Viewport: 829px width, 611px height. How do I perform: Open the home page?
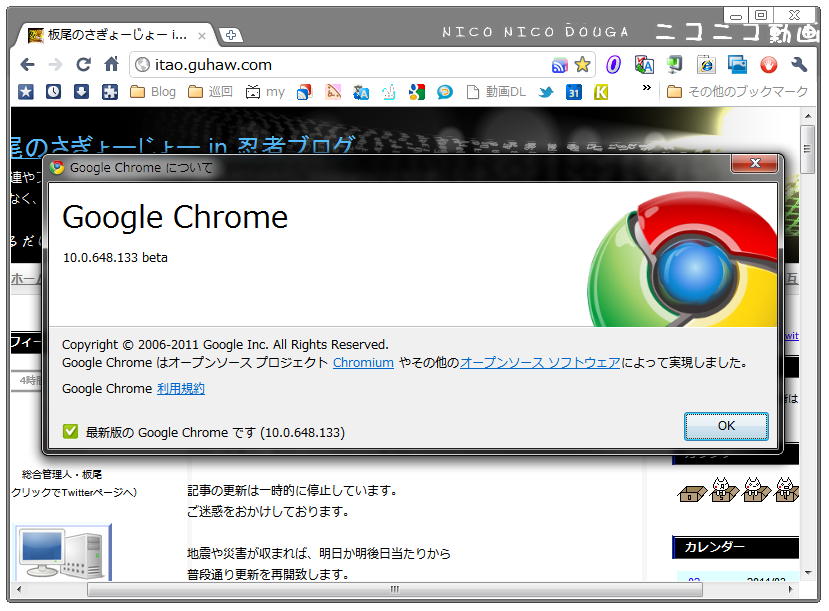(112, 64)
